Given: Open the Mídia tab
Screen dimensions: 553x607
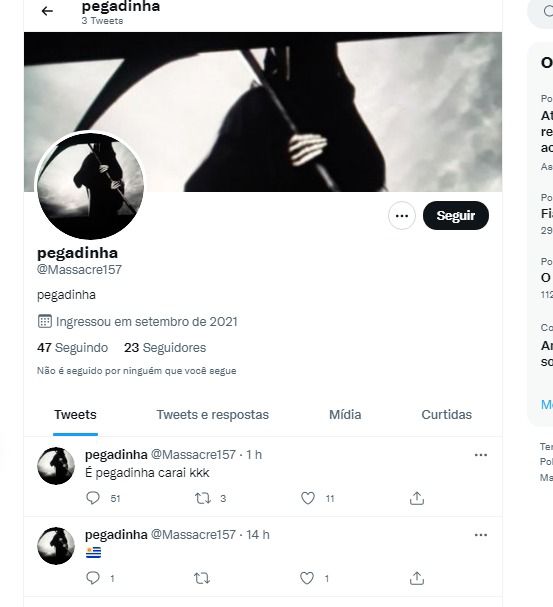Looking at the screenshot, I should 345,415.
